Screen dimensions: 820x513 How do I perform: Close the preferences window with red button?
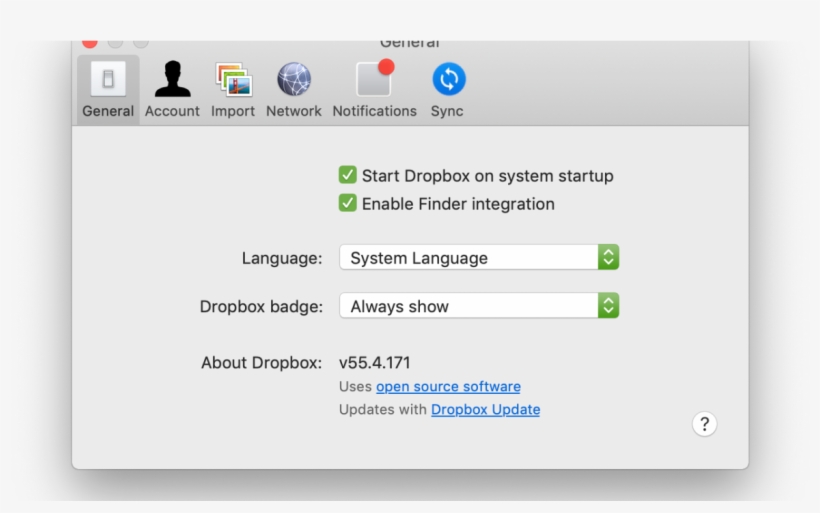click(x=90, y=43)
